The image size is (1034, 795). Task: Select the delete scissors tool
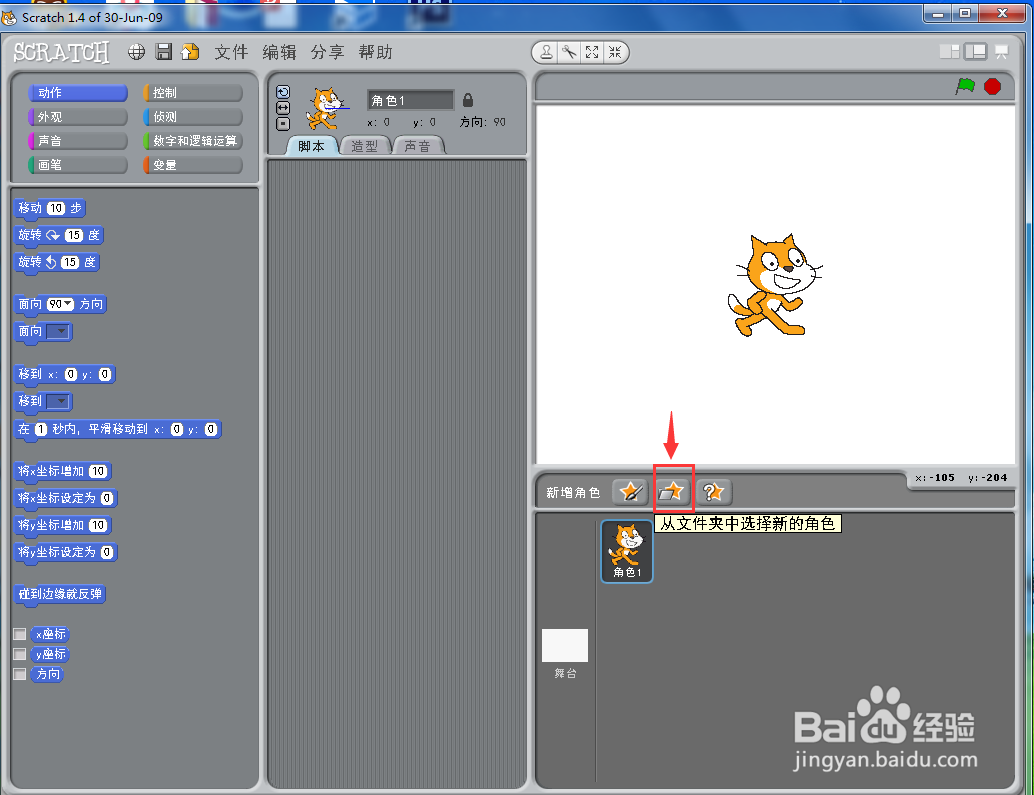pos(569,52)
